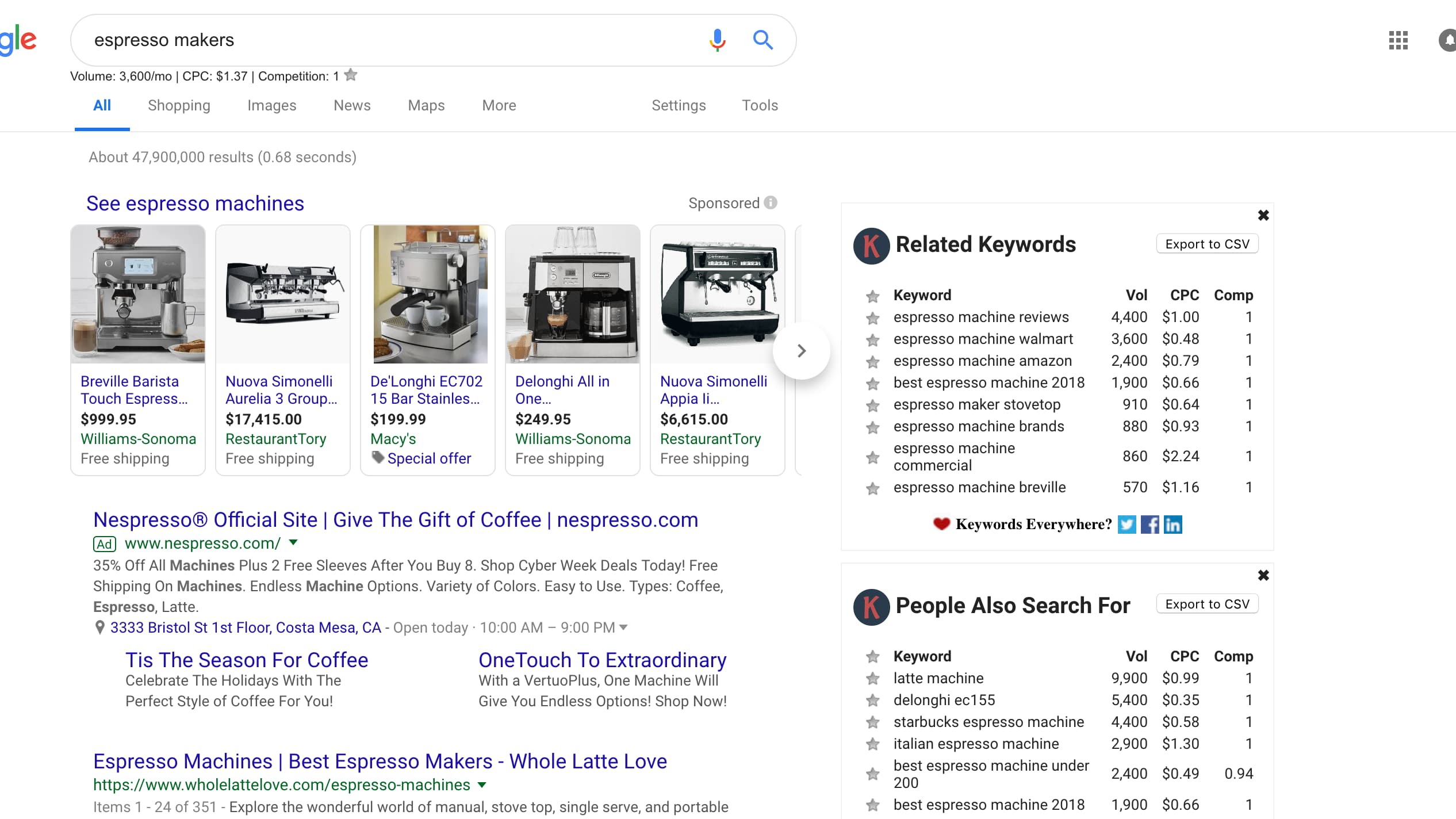1456x819 pixels.
Task: Switch to the Images tab
Action: click(271, 105)
